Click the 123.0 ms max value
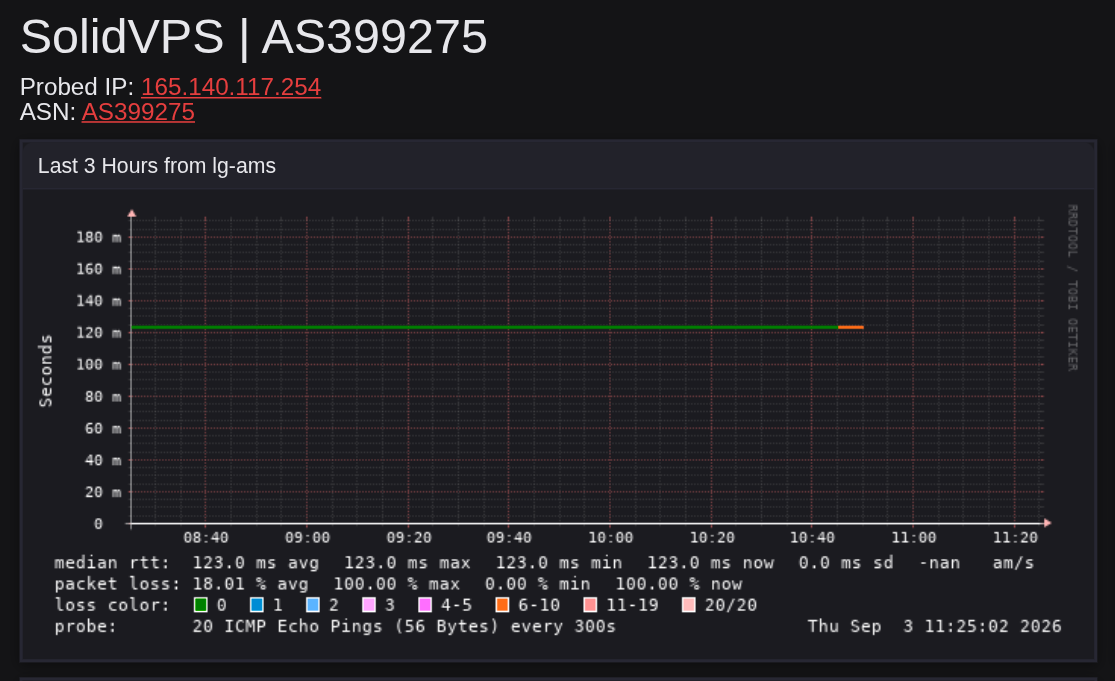 pyautogui.click(x=407, y=563)
